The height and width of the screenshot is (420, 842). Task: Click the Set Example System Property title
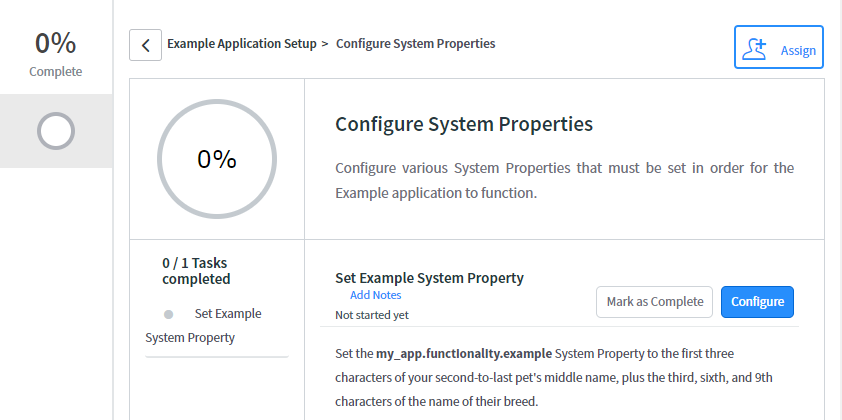tap(429, 278)
